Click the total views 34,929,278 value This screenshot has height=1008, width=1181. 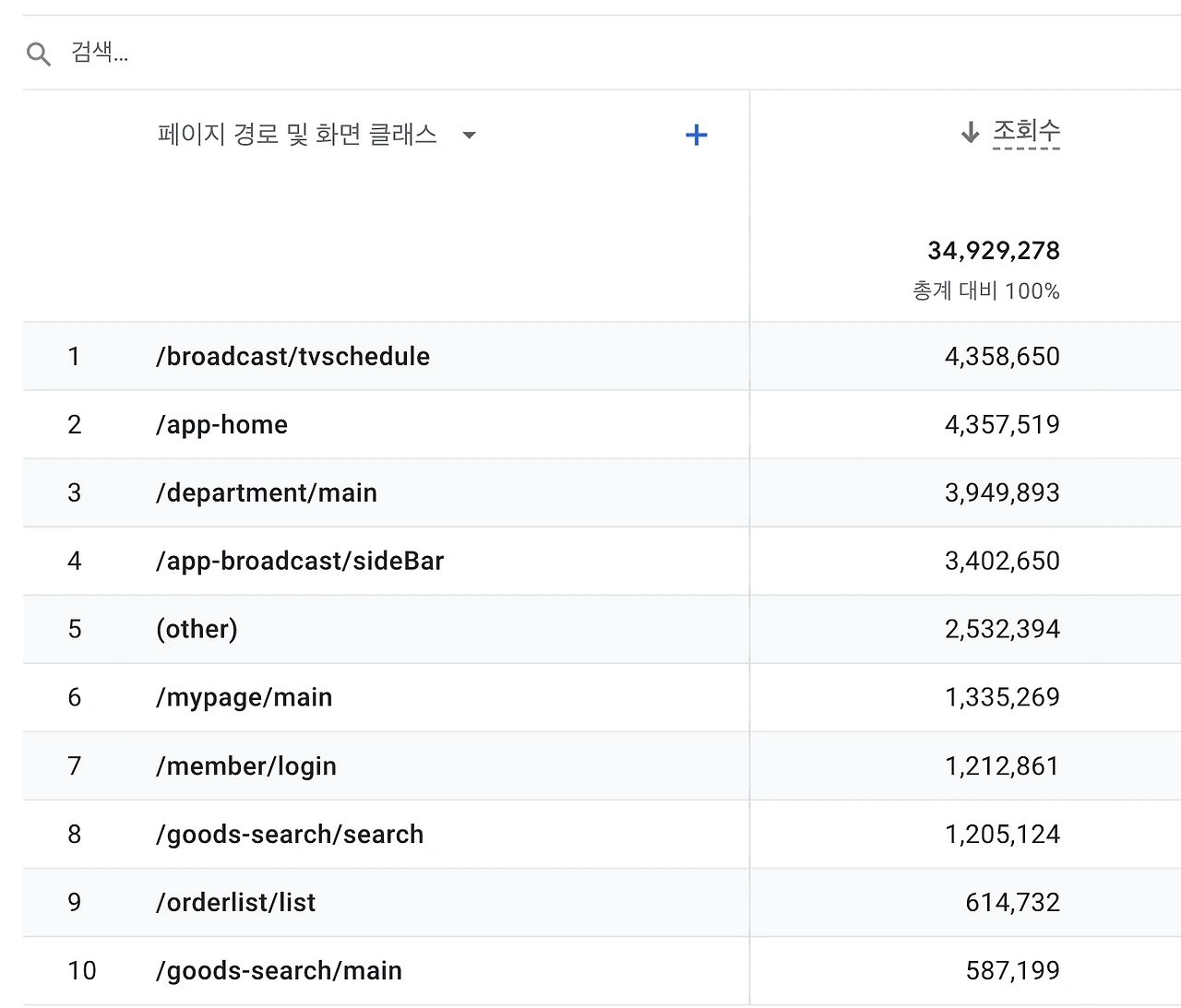pyautogui.click(x=993, y=251)
